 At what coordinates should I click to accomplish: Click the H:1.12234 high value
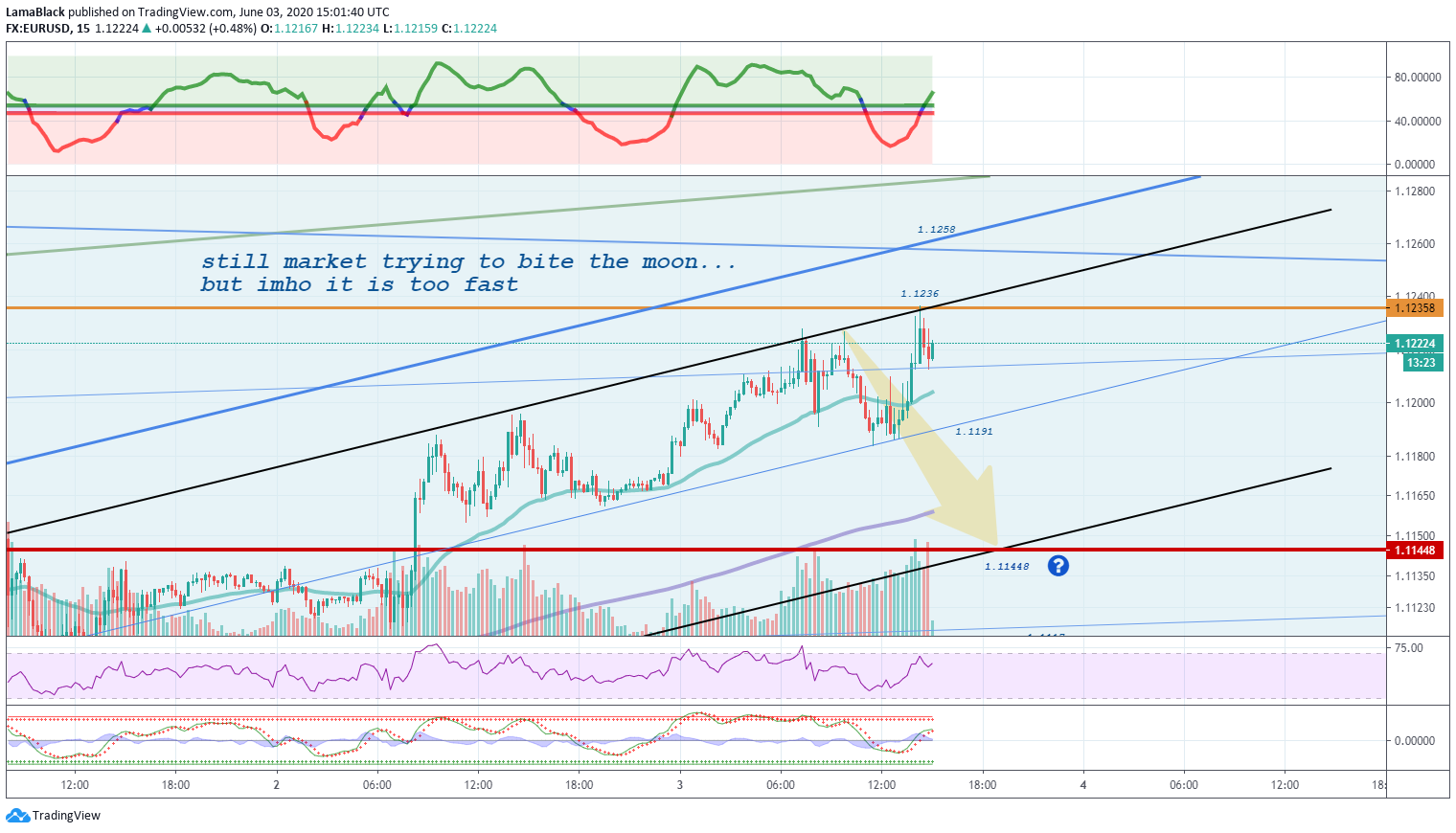(x=351, y=29)
